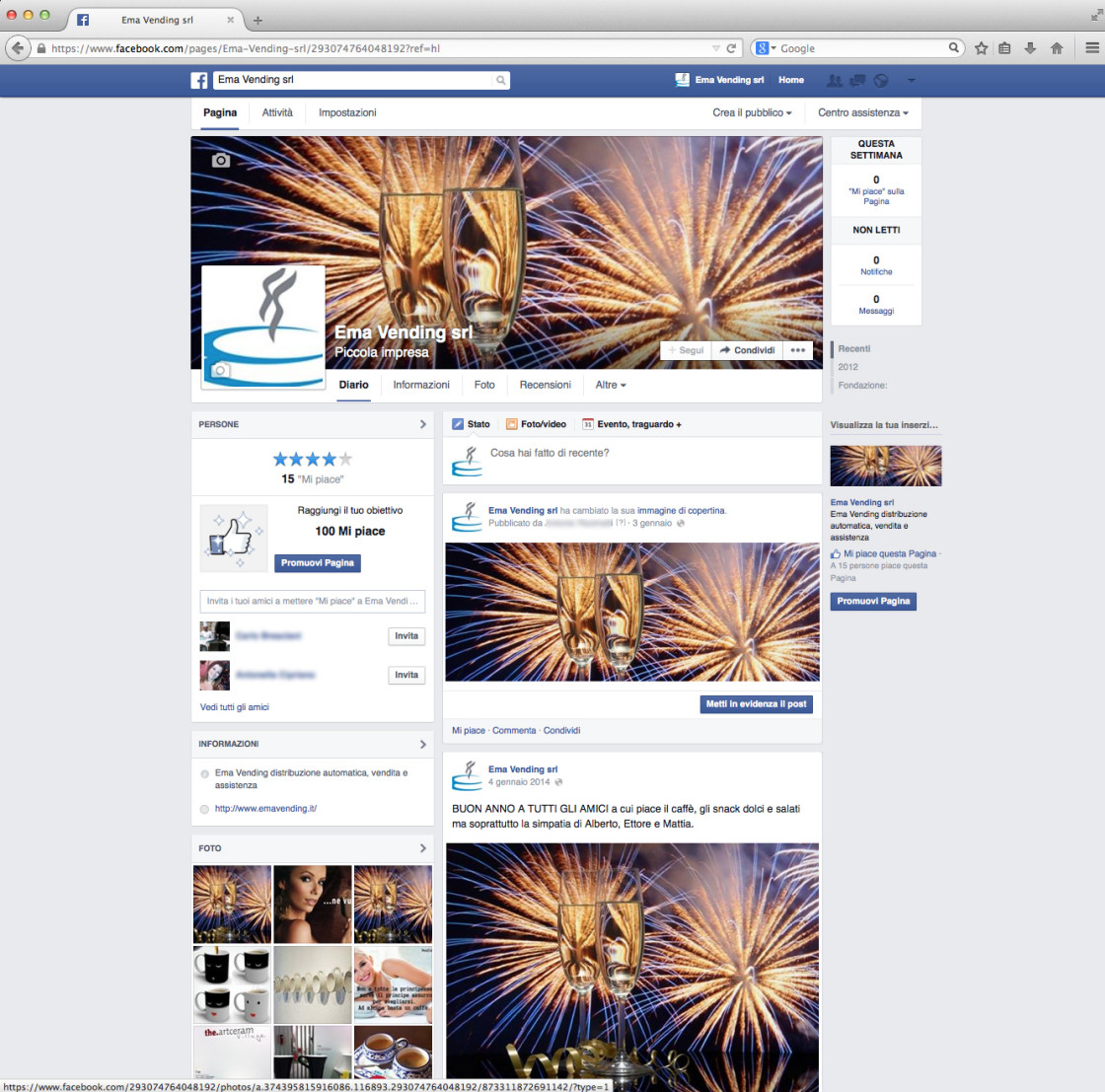
Task: Open friend requests icon in top bar
Action: [835, 80]
